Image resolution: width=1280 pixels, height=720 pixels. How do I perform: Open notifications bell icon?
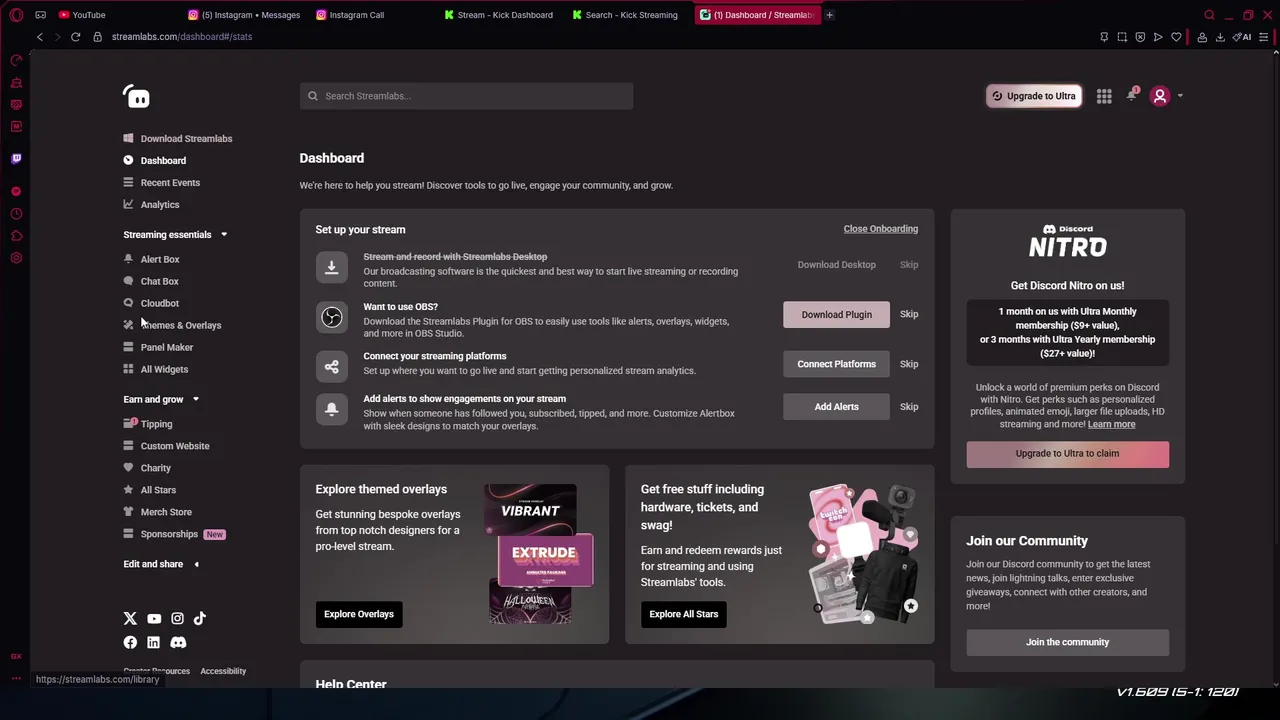tap(1131, 95)
